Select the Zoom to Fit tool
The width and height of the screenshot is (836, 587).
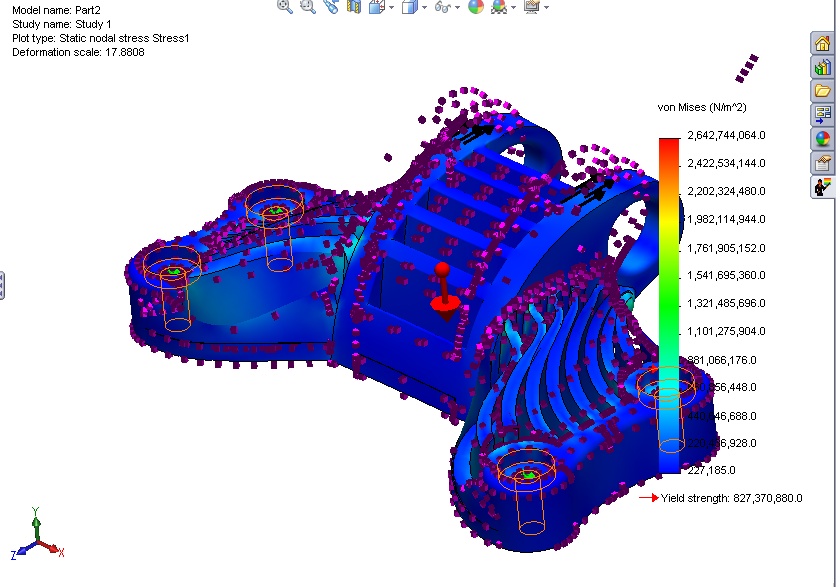[283, 8]
